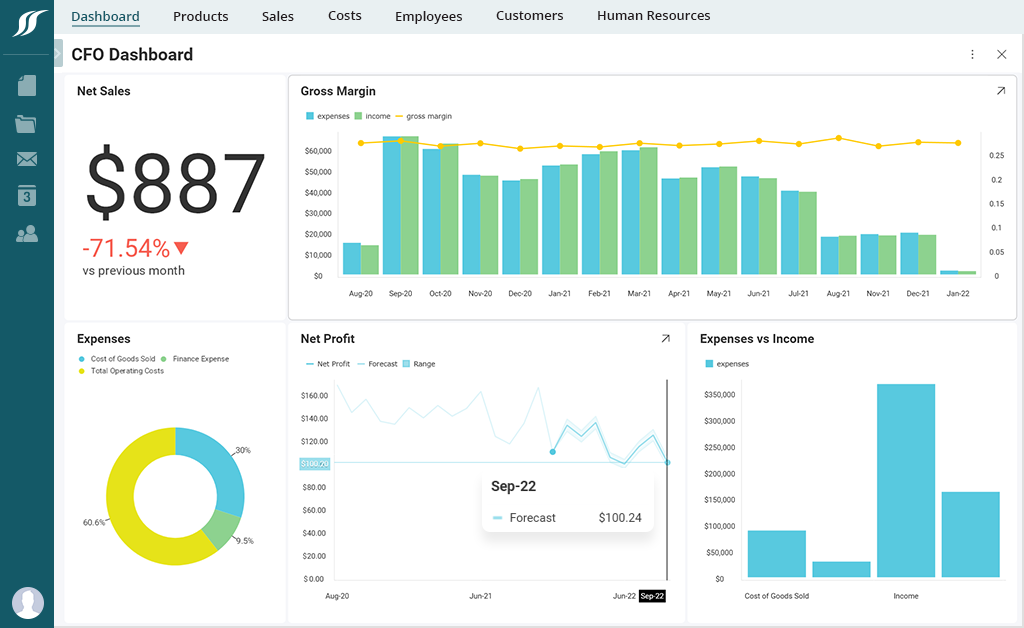1024x628 pixels.
Task: Open mail using the envelope icon
Action: click(26, 159)
